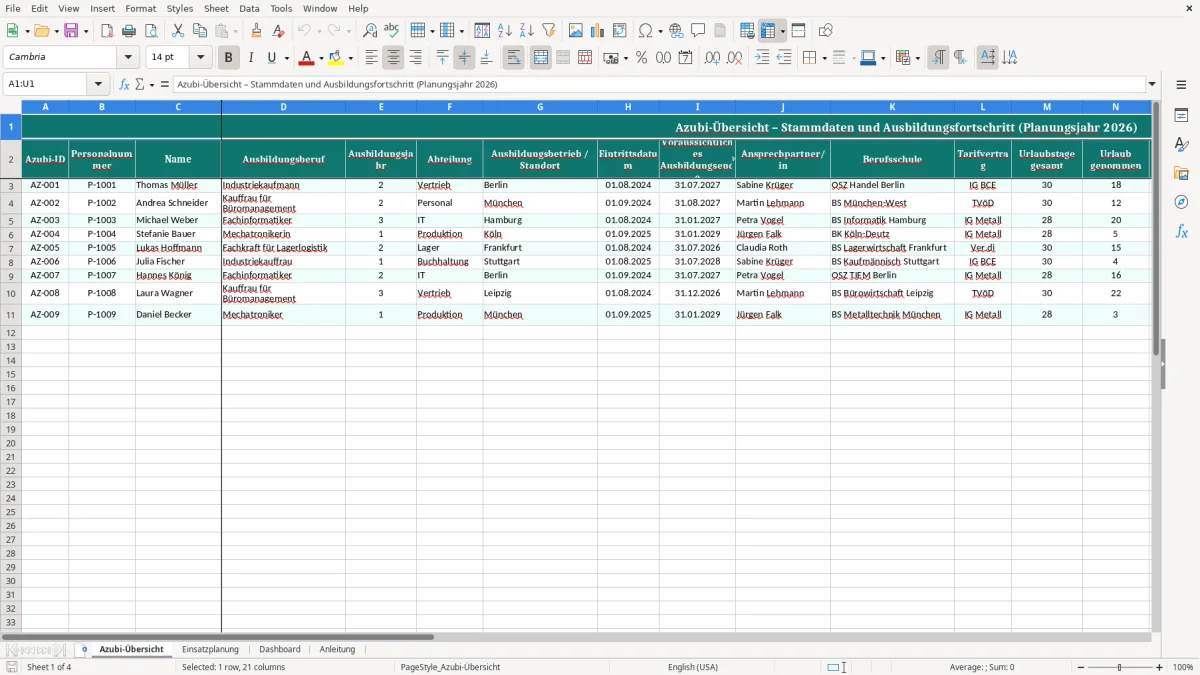Open font color dropdown arrow
The height and width of the screenshot is (675, 1200).
(x=321, y=58)
